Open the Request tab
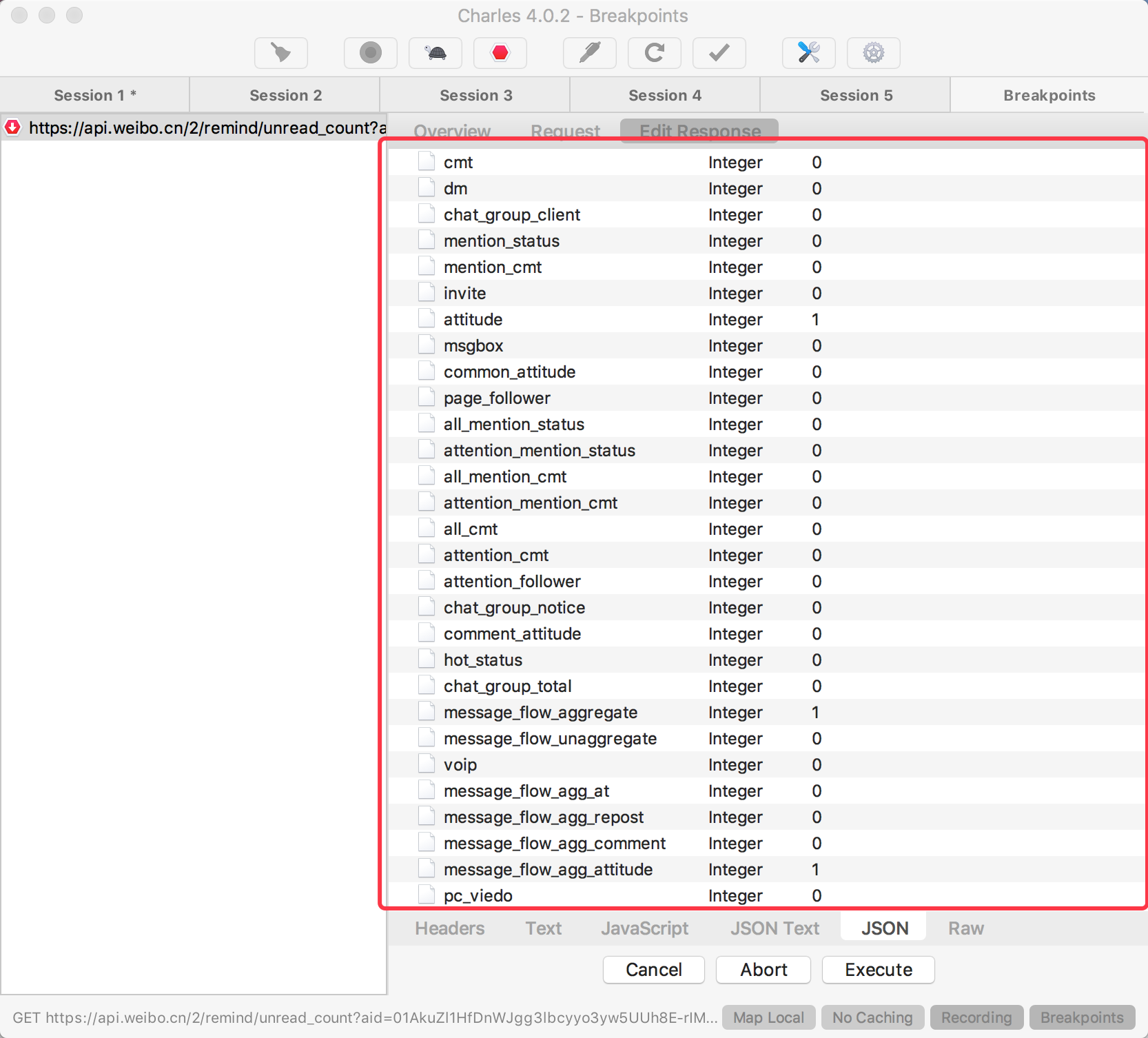The width and height of the screenshot is (1148, 1038). [565, 131]
